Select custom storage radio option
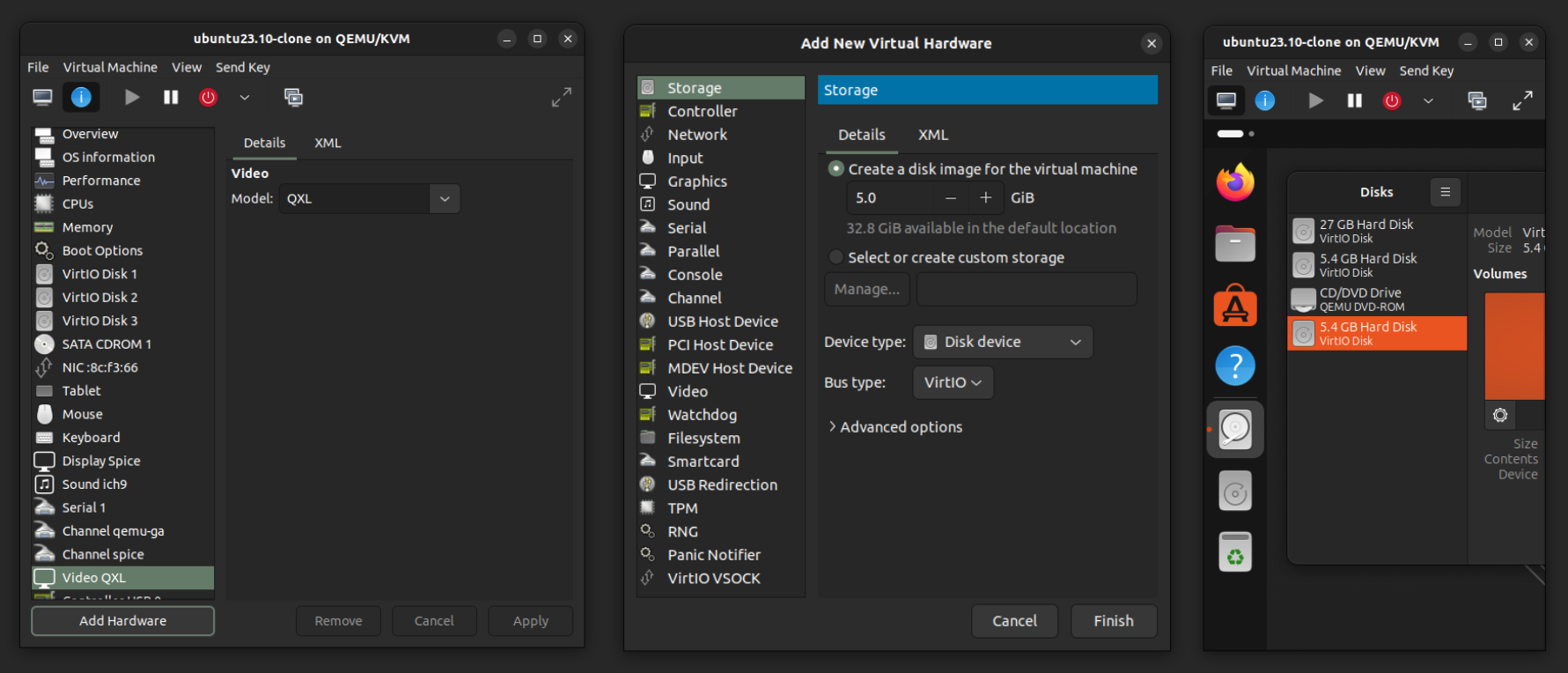Screen dimensions: 1568x673 [836, 257]
